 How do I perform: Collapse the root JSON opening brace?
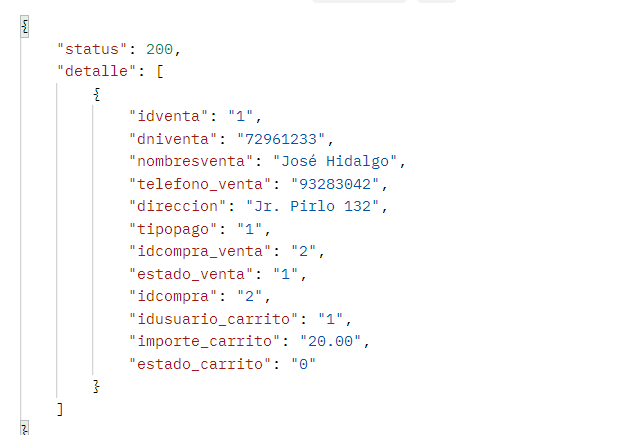point(24,24)
